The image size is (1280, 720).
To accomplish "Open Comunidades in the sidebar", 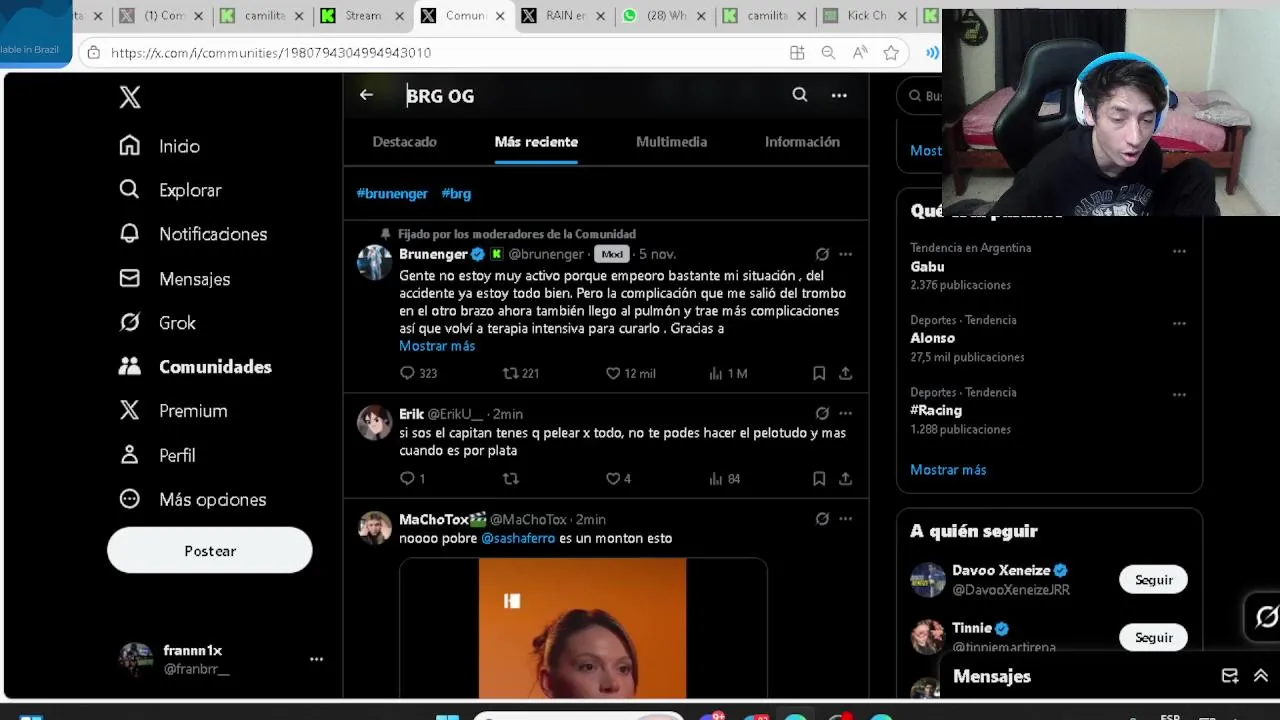I will click(x=195, y=367).
